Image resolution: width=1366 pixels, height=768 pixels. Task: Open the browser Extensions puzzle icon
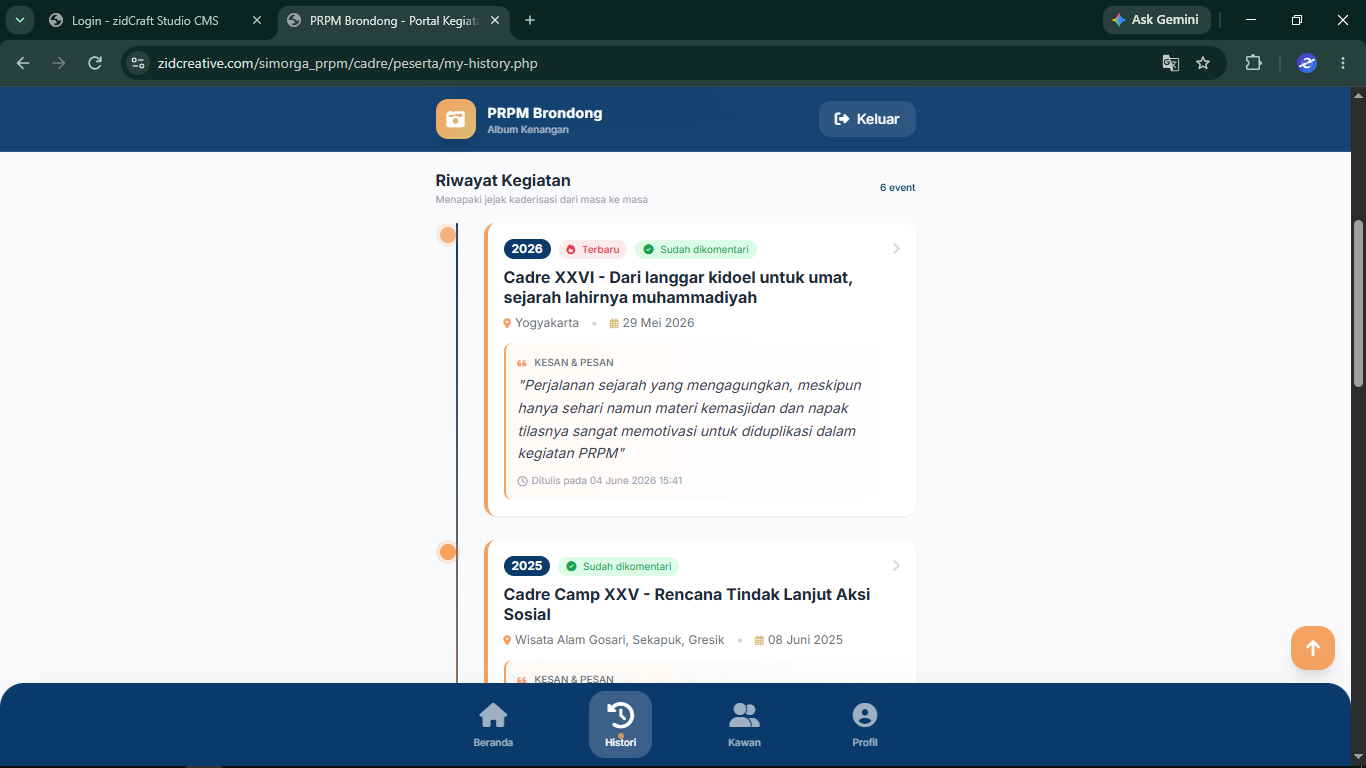coord(1253,63)
